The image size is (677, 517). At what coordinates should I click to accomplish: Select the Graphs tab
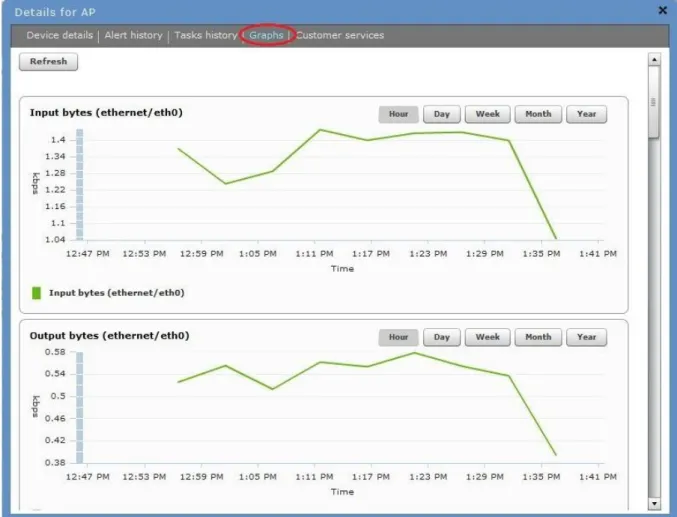click(x=266, y=35)
